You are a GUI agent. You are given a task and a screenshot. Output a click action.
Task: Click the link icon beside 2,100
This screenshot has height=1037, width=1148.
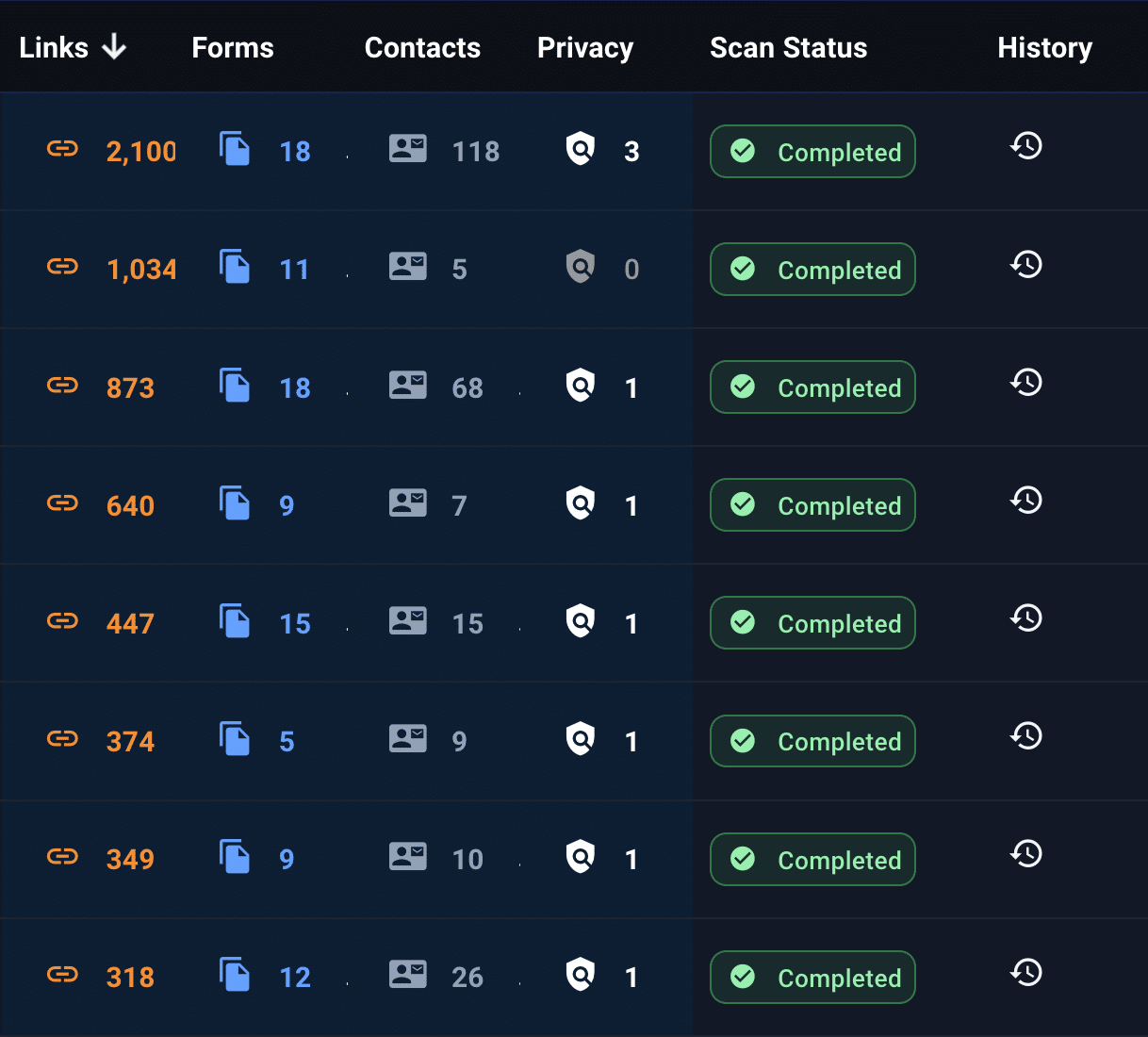[x=62, y=149]
